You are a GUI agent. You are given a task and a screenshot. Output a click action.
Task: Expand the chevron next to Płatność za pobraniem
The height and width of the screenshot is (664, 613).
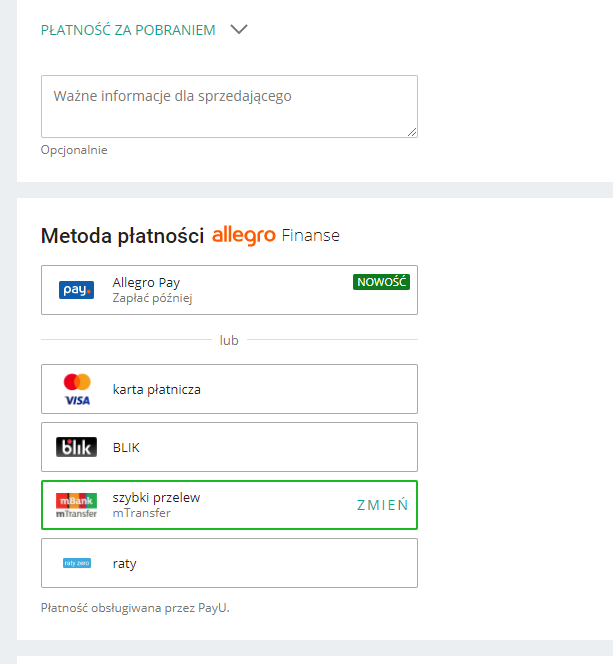[238, 30]
